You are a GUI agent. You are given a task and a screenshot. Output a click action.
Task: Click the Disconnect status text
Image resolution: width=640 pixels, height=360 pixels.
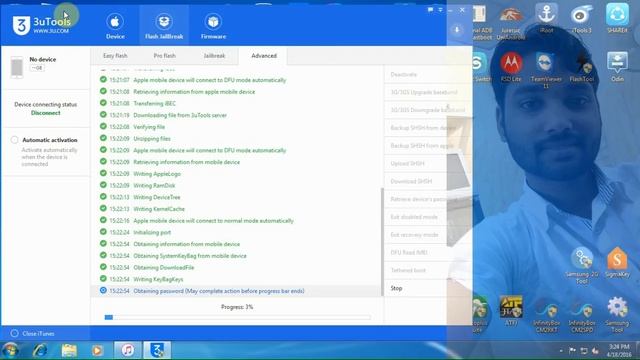46,113
